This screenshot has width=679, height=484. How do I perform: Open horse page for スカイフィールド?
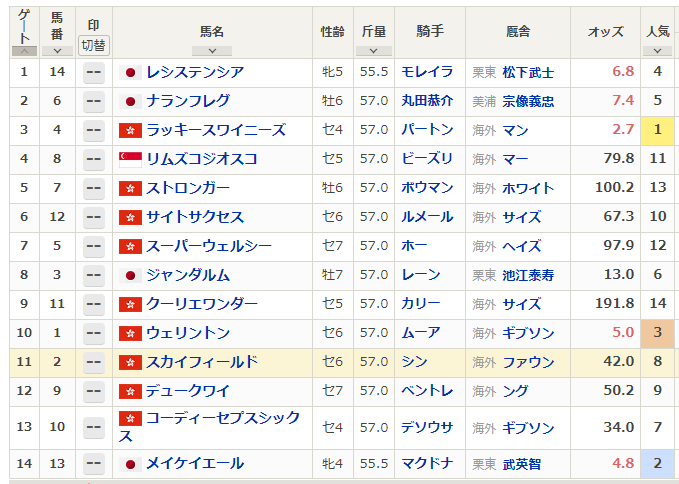pos(202,362)
